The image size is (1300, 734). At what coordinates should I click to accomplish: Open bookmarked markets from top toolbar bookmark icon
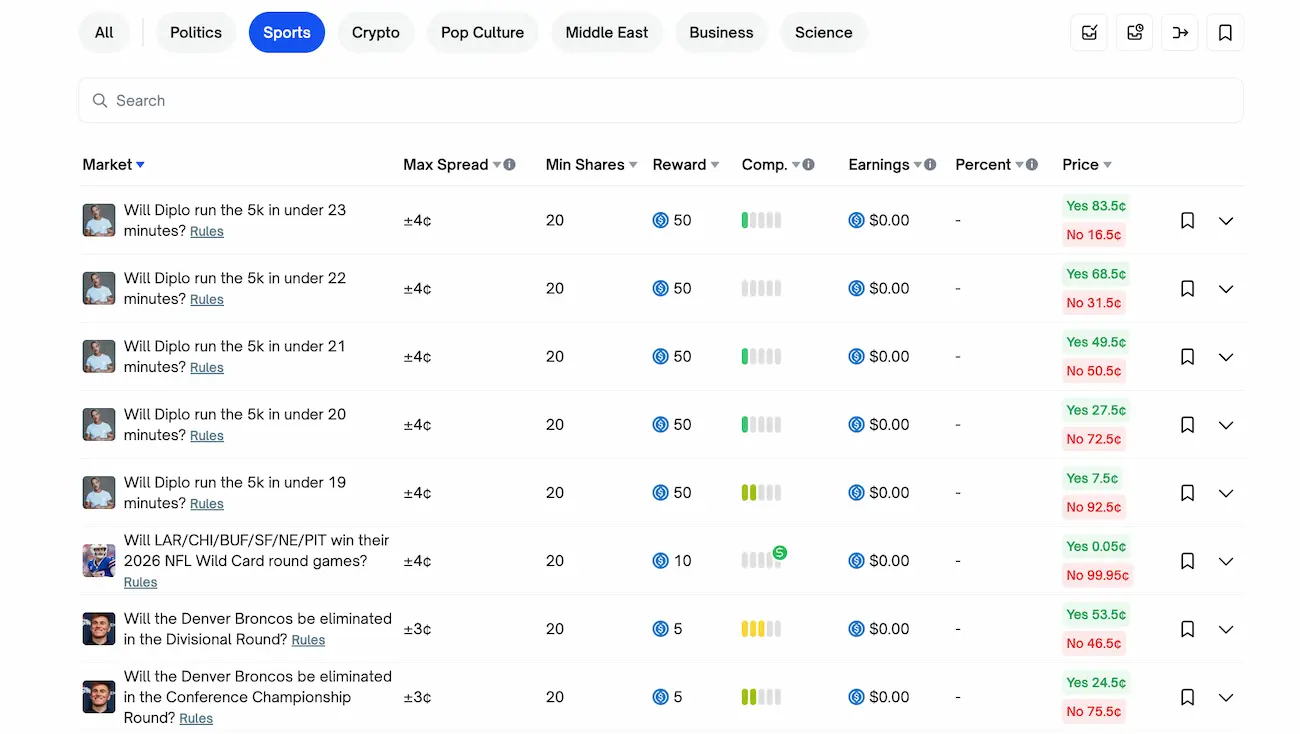(x=1225, y=33)
